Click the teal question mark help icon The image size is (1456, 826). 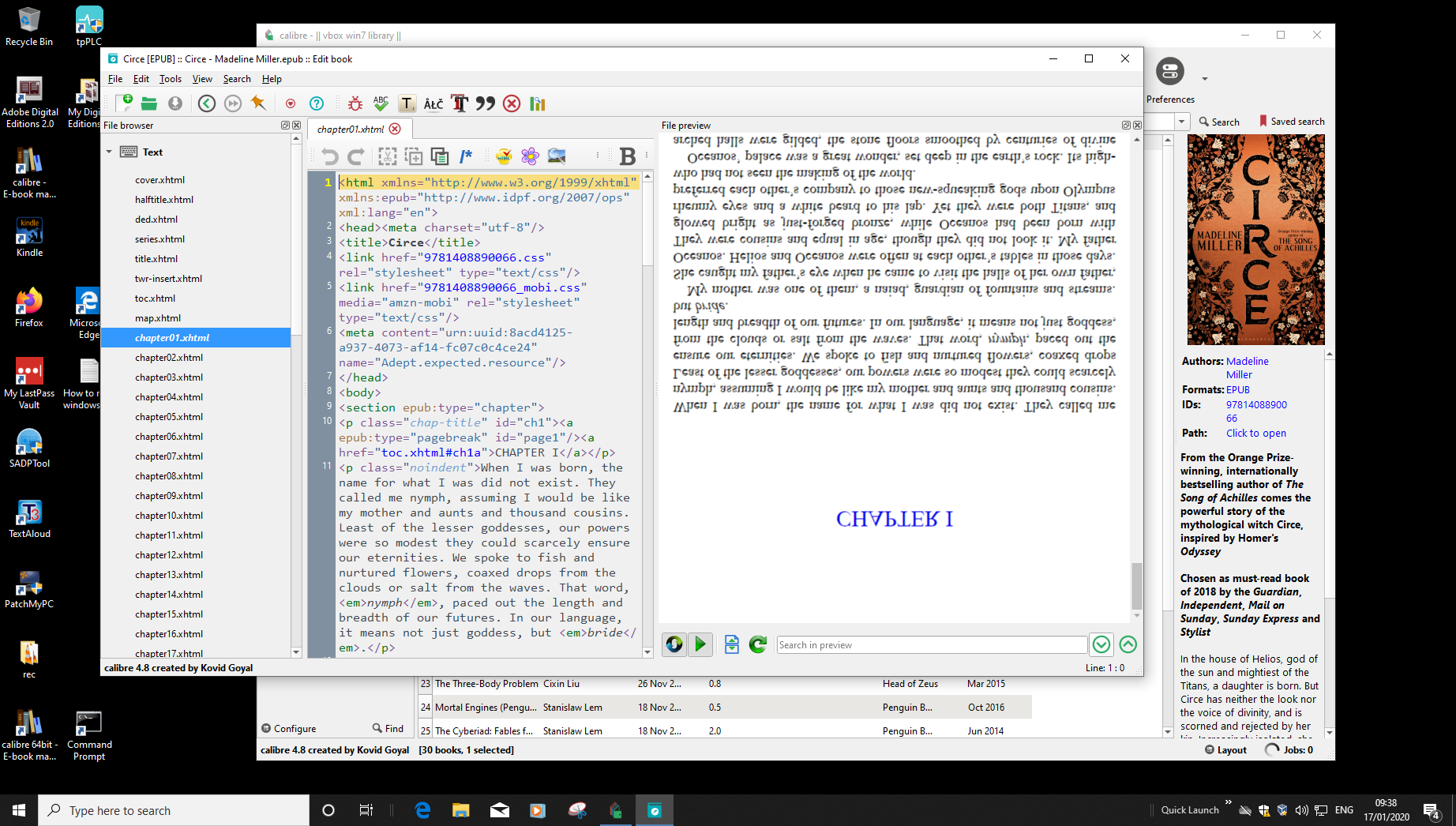click(317, 103)
